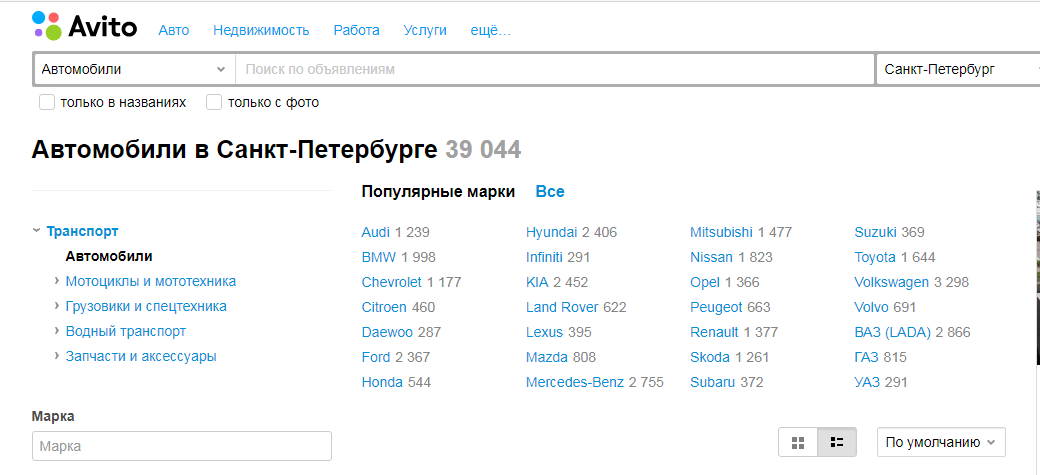Open the Автомобили category dropdown
Viewport: 1040px width, 475px height.
point(134,70)
